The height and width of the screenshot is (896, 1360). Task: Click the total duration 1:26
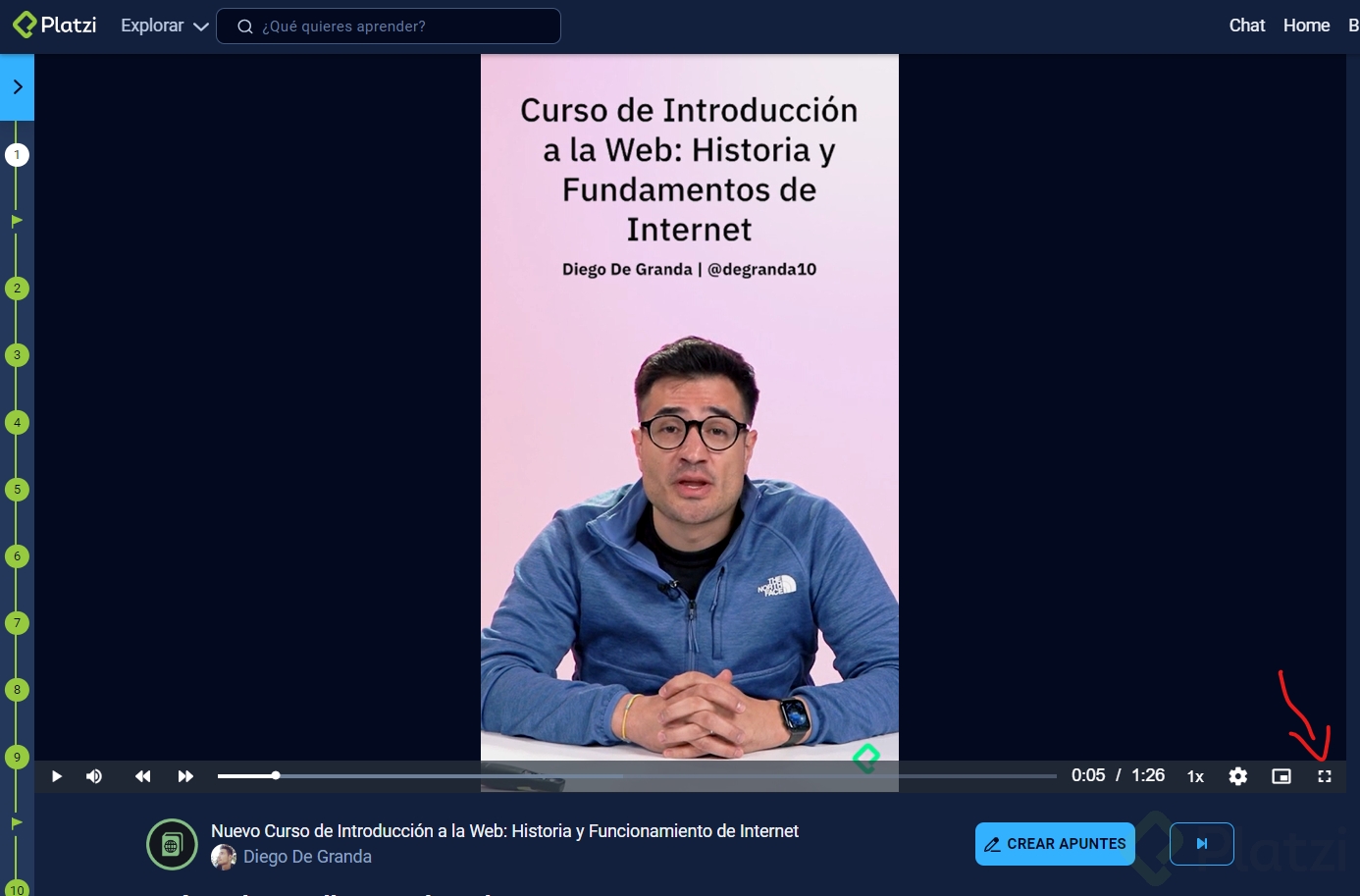click(1148, 775)
